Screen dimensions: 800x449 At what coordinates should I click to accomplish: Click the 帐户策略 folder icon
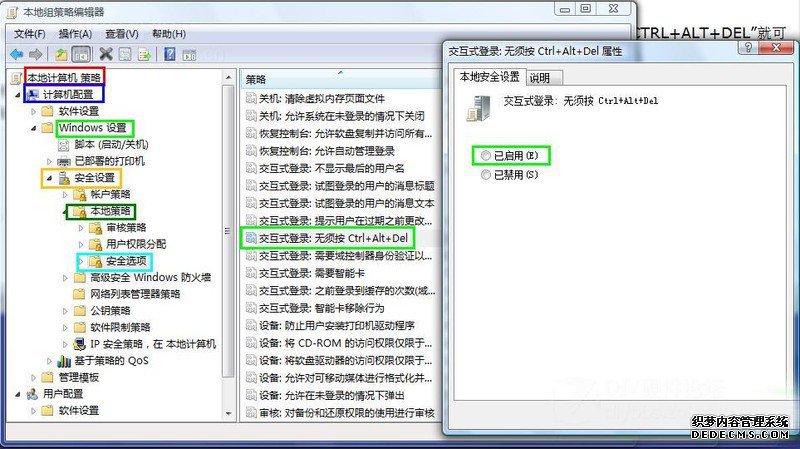pos(80,195)
